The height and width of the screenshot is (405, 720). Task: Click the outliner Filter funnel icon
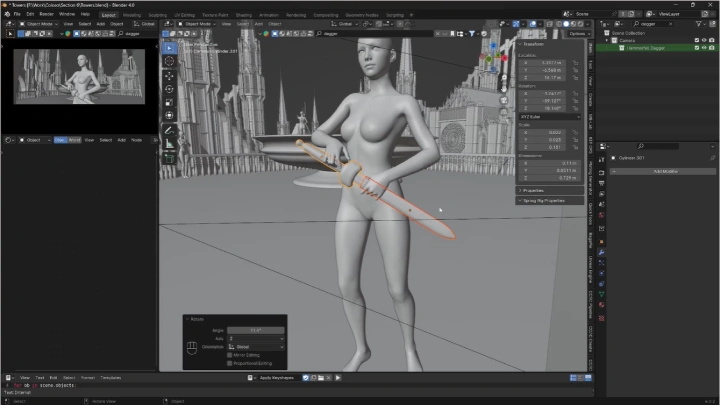tap(698, 24)
